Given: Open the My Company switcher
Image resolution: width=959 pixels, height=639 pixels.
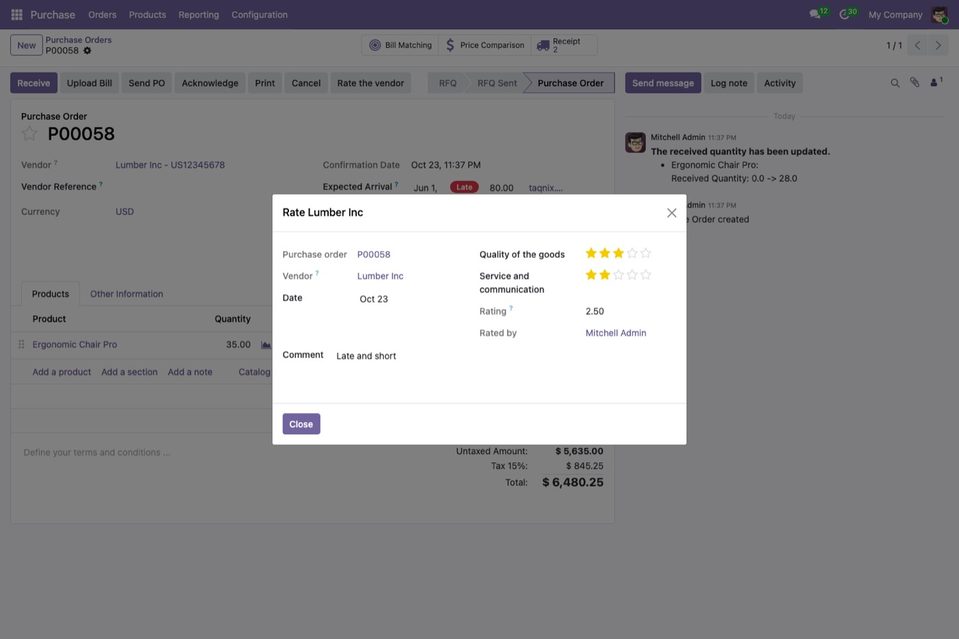Looking at the screenshot, I should tap(895, 15).
